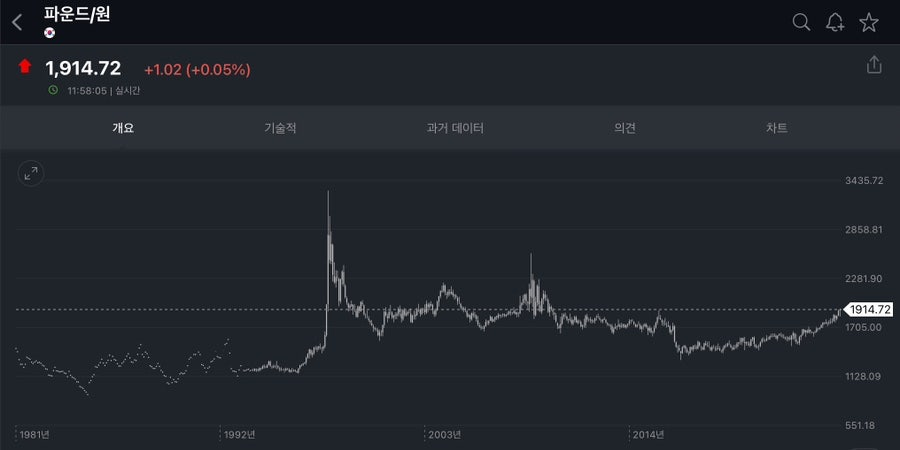This screenshot has width=900, height=450.
Task: Open the 과거 데이터 tab
Action: tap(455, 128)
